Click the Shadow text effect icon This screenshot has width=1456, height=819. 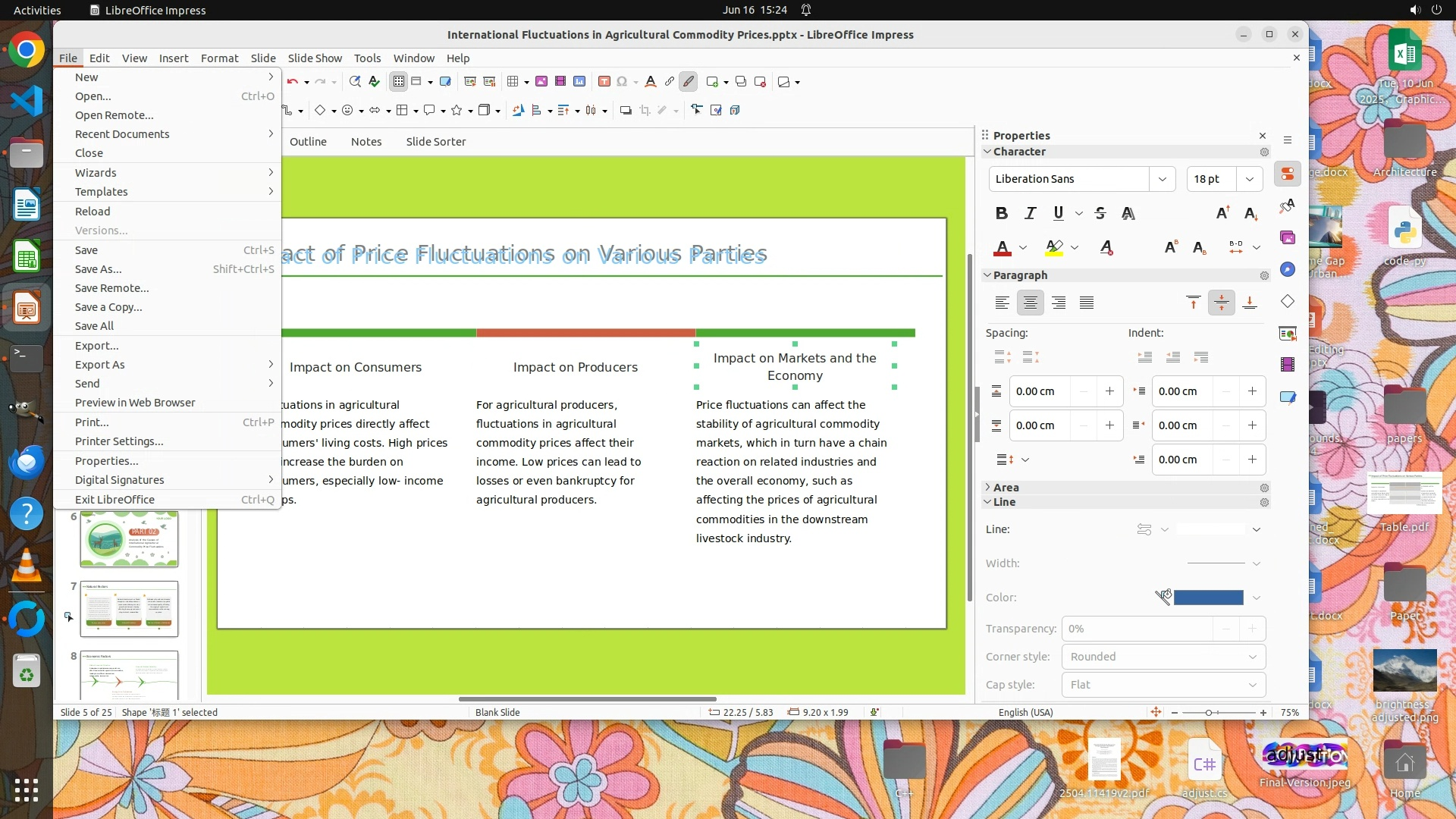(1128, 214)
